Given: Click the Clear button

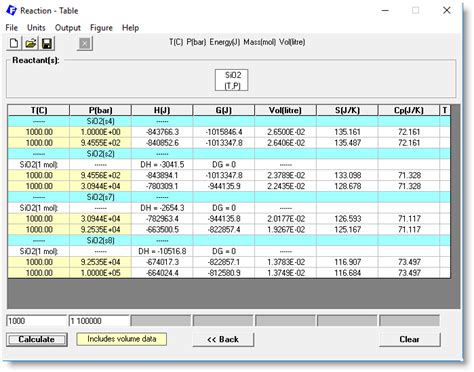Looking at the screenshot, I should coord(409,339).
